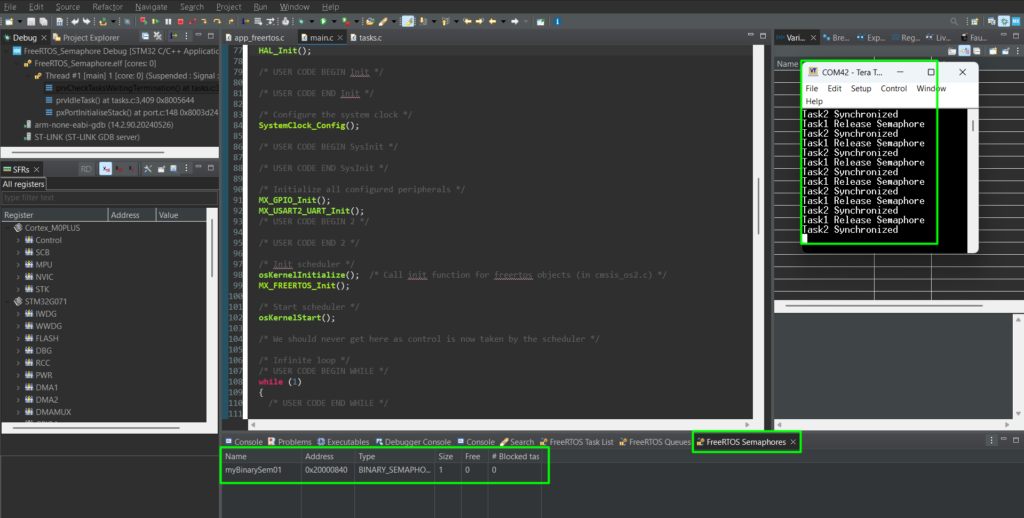The width and height of the screenshot is (1024, 518).
Task: Open the Live Expressions view tab
Action: click(x=936, y=37)
